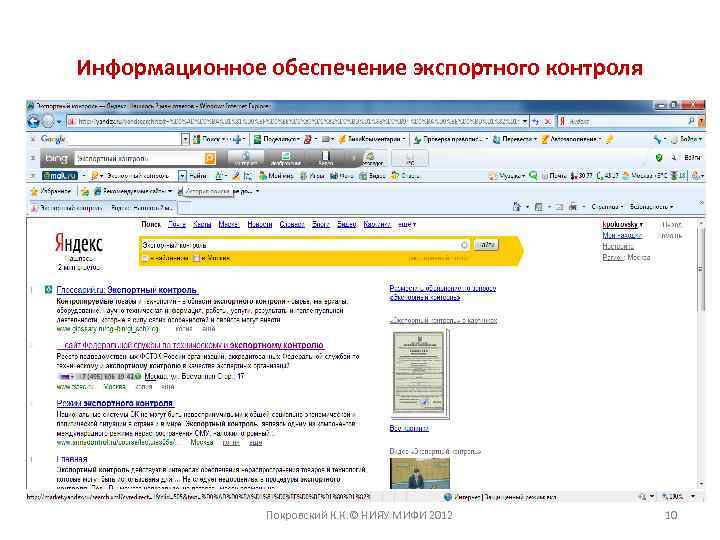Click the green shield icon in Bing bar

coord(659,158)
